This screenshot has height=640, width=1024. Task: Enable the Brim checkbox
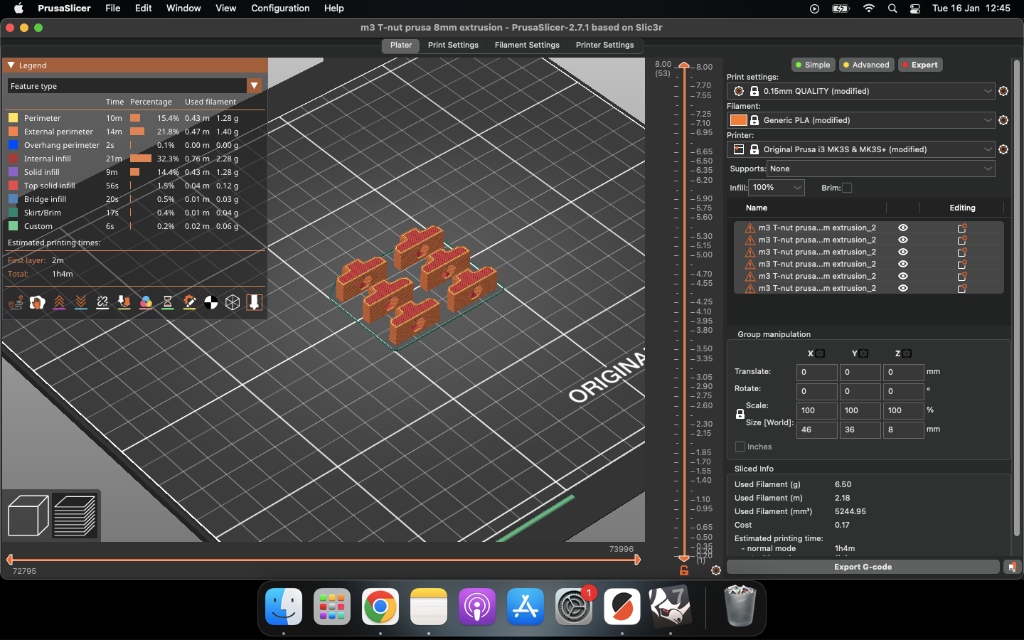tap(847, 188)
